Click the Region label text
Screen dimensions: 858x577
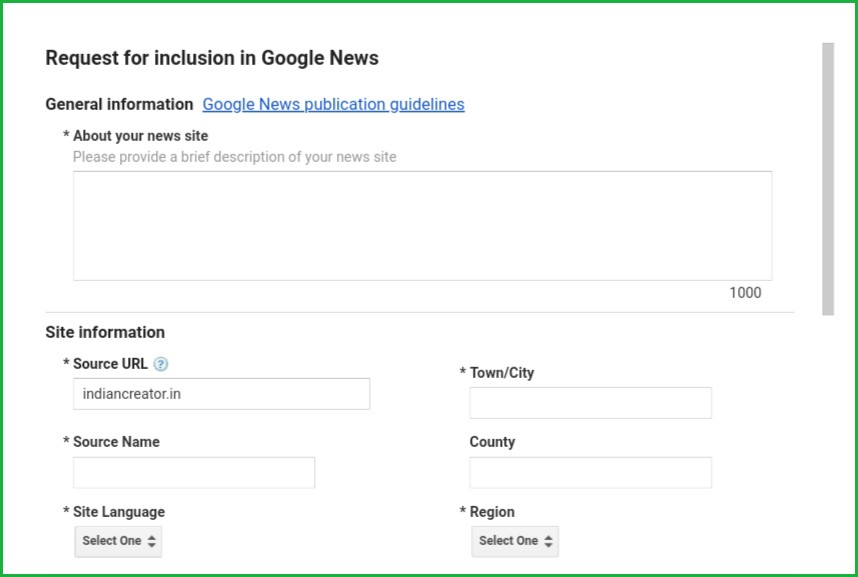[492, 512]
